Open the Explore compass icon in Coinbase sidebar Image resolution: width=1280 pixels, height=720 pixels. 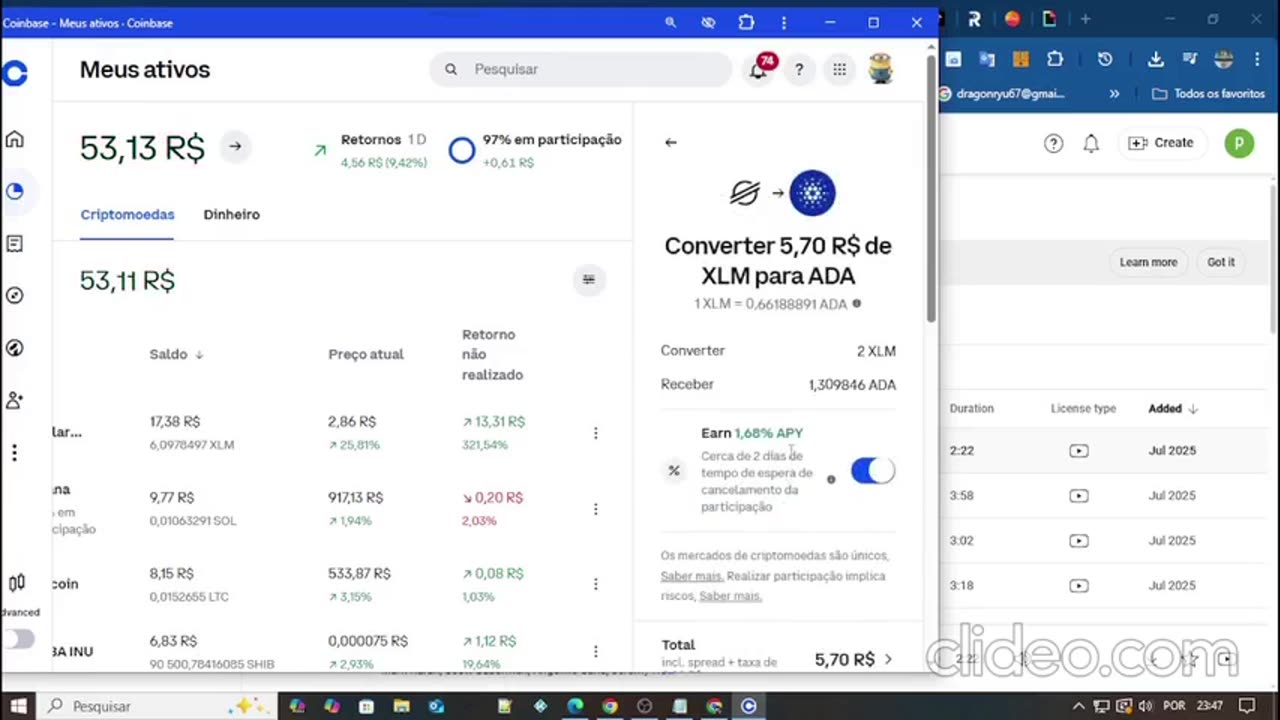pyautogui.click(x=15, y=296)
